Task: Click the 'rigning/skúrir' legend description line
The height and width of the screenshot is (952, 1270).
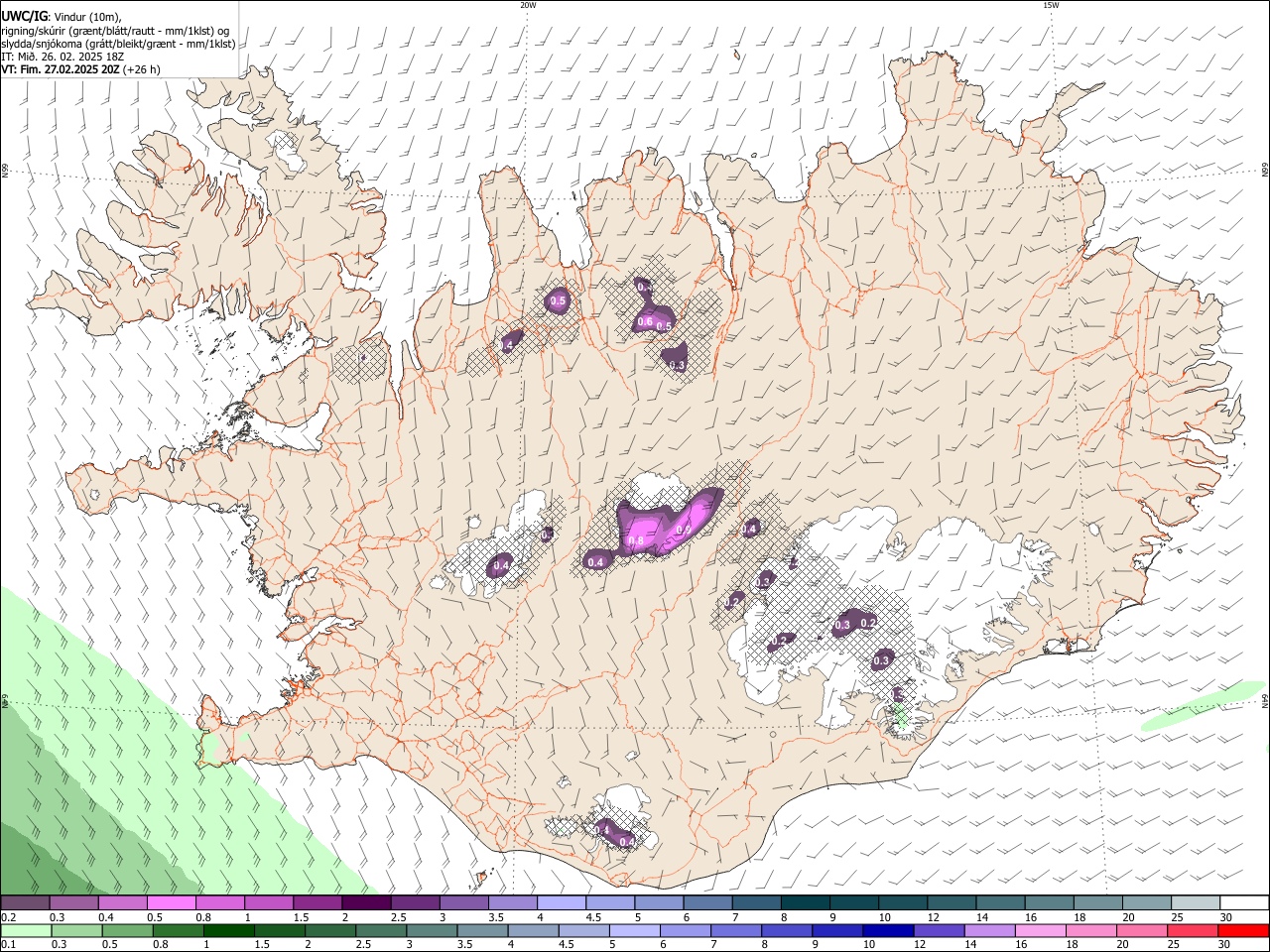Action: [x=115, y=31]
